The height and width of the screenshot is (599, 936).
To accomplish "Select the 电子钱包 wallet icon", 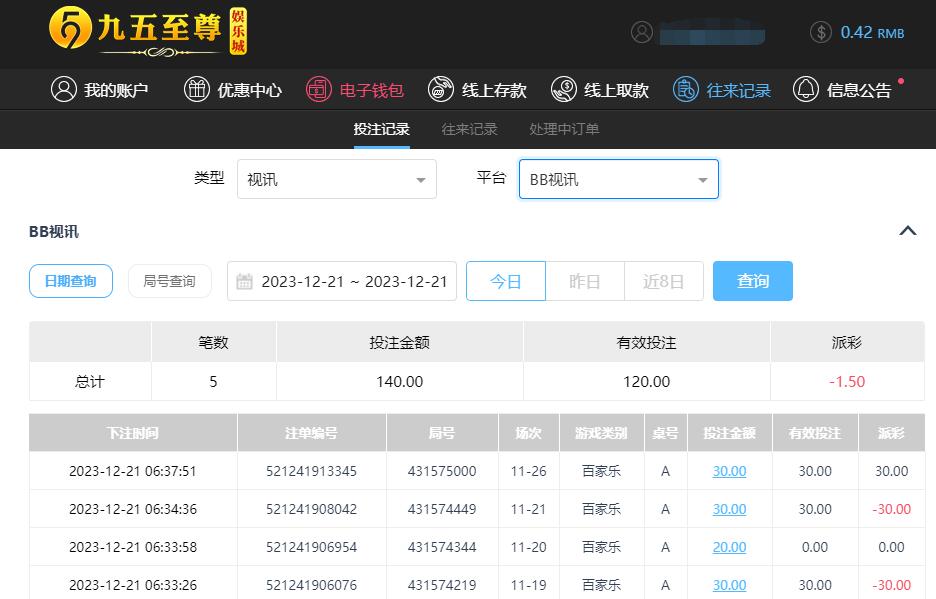I will (x=318, y=90).
